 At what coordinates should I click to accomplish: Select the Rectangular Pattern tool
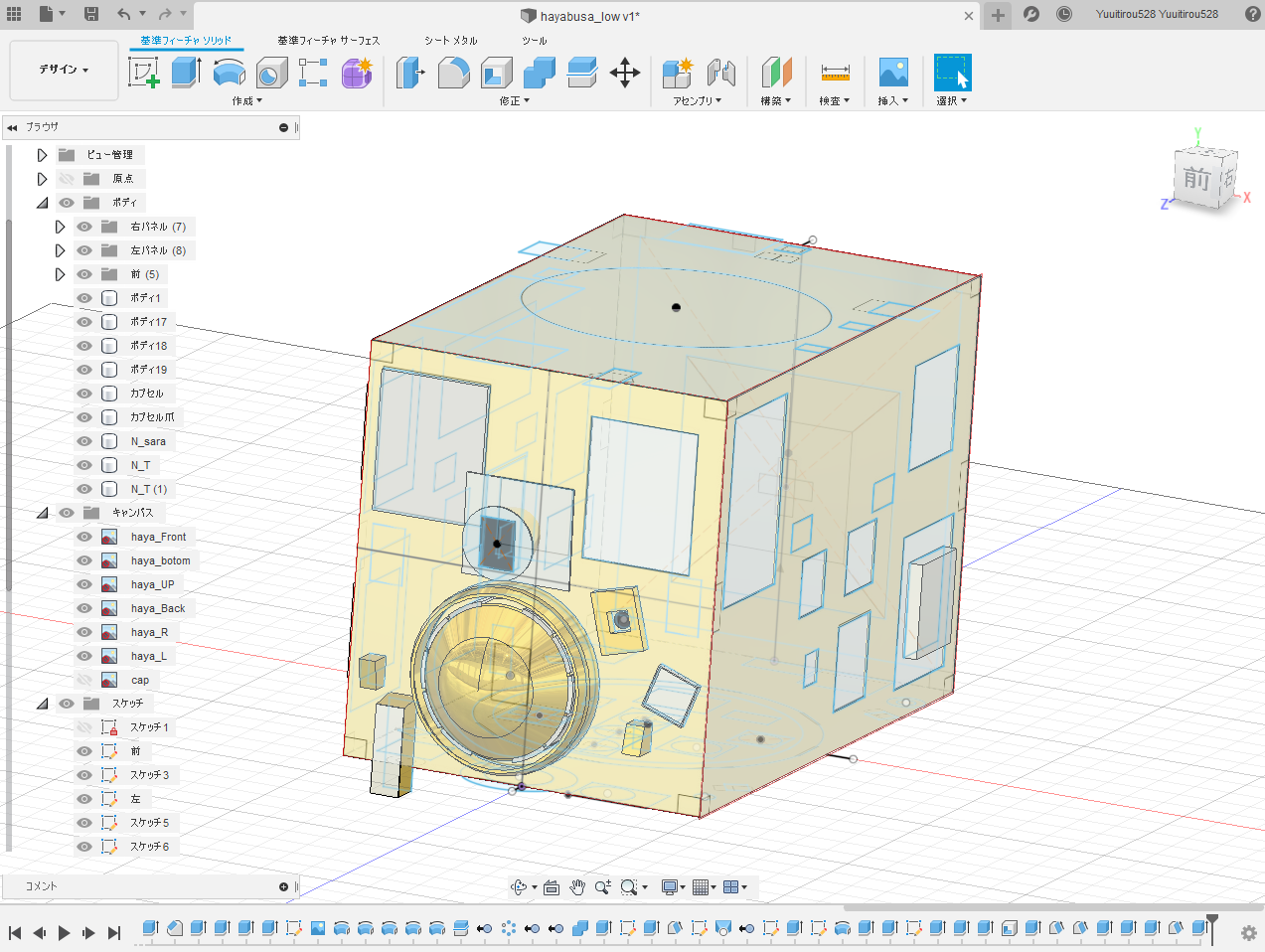tap(313, 73)
